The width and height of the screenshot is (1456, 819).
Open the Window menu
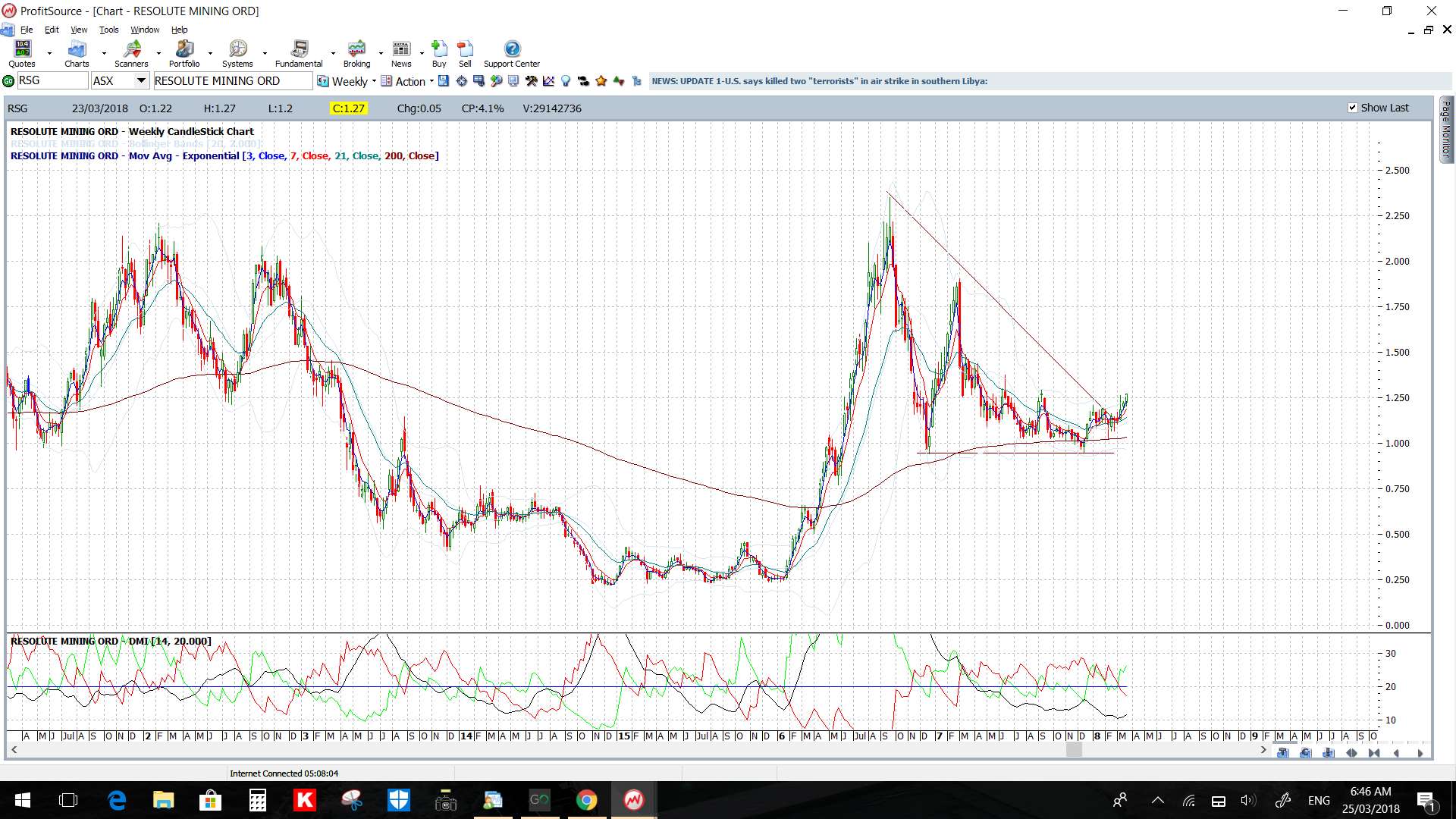click(145, 30)
